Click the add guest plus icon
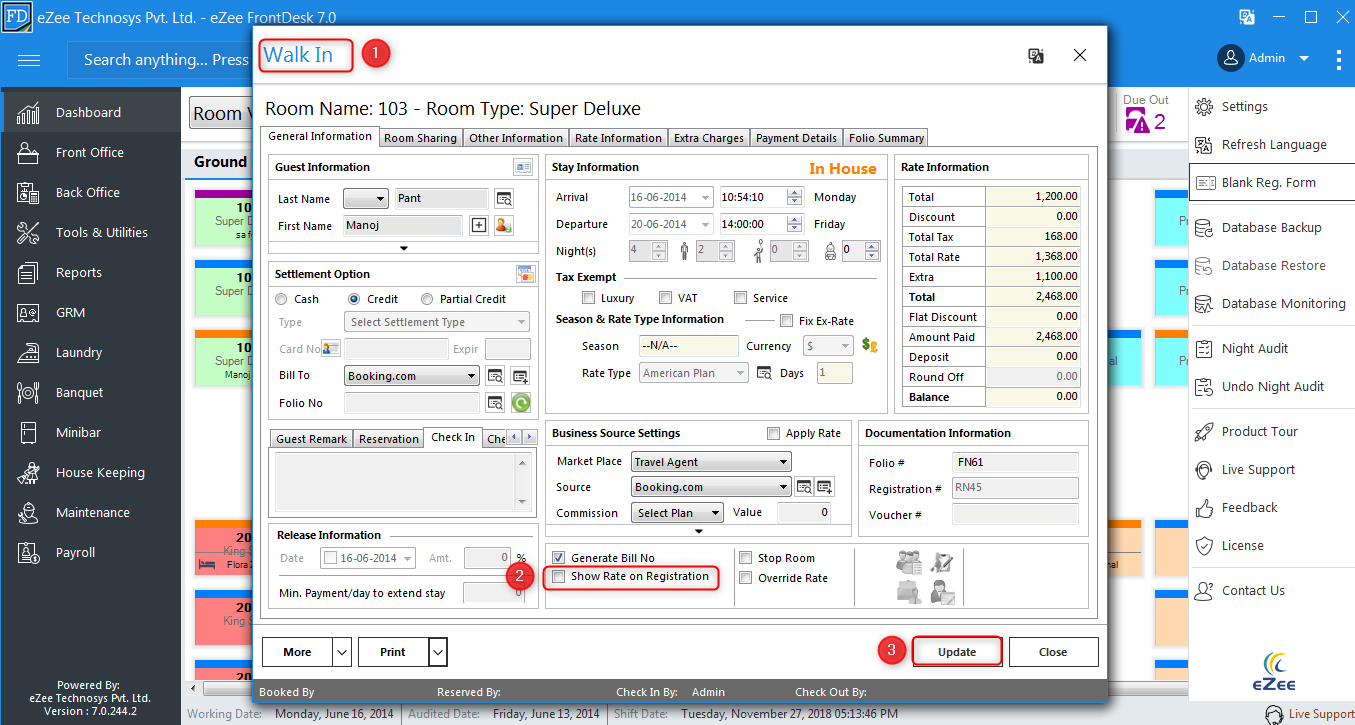Viewport: 1355px width, 725px height. [x=479, y=225]
